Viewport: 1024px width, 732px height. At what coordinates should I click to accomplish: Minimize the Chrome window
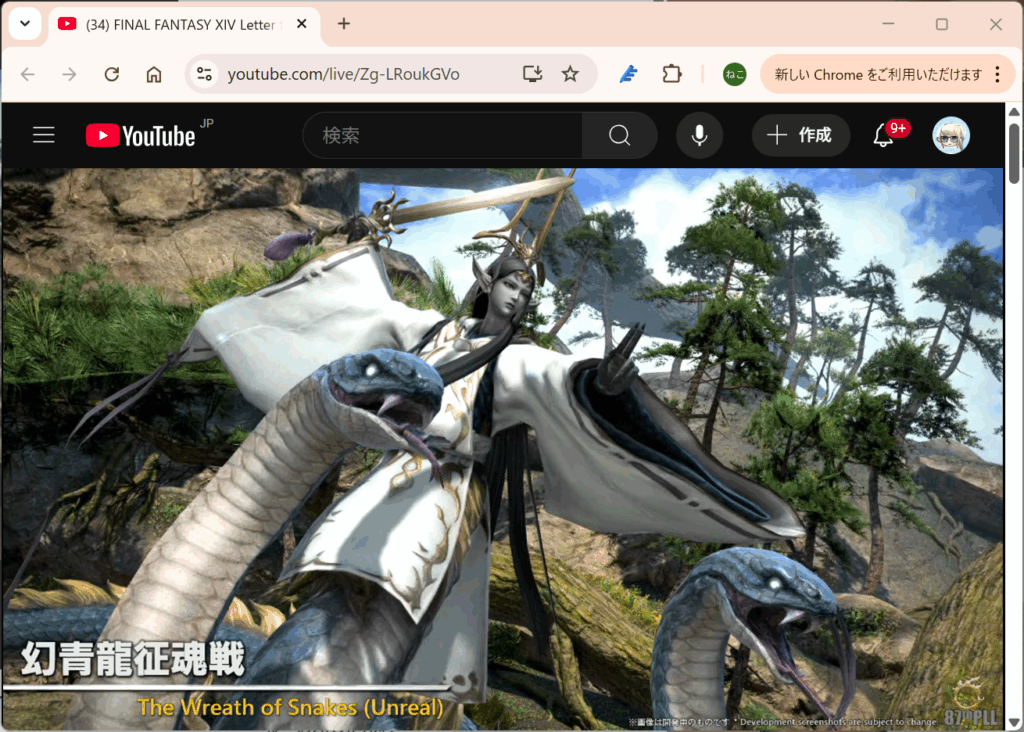coord(888,24)
